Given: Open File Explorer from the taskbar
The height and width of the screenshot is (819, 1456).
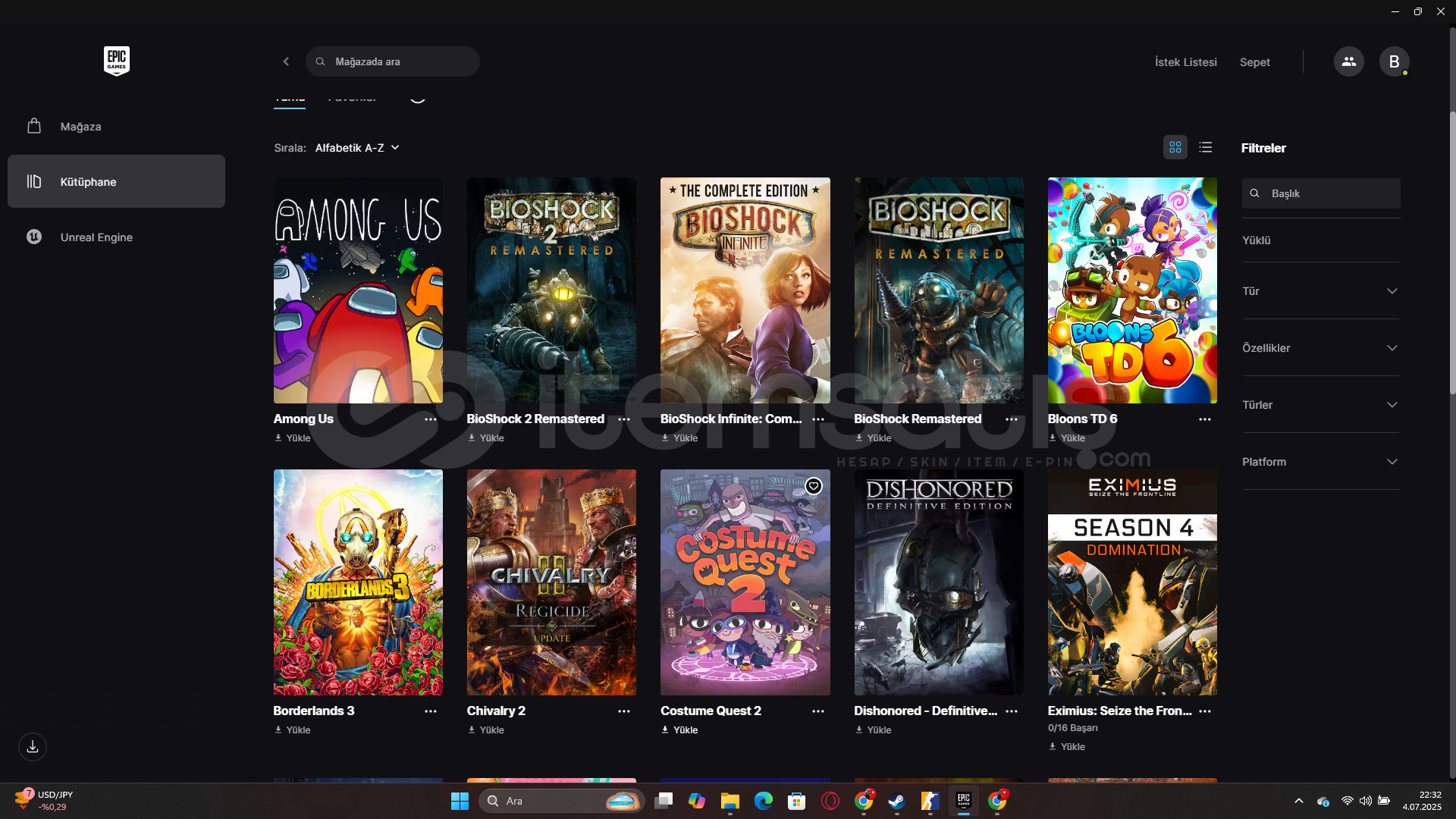Looking at the screenshot, I should coord(730,801).
